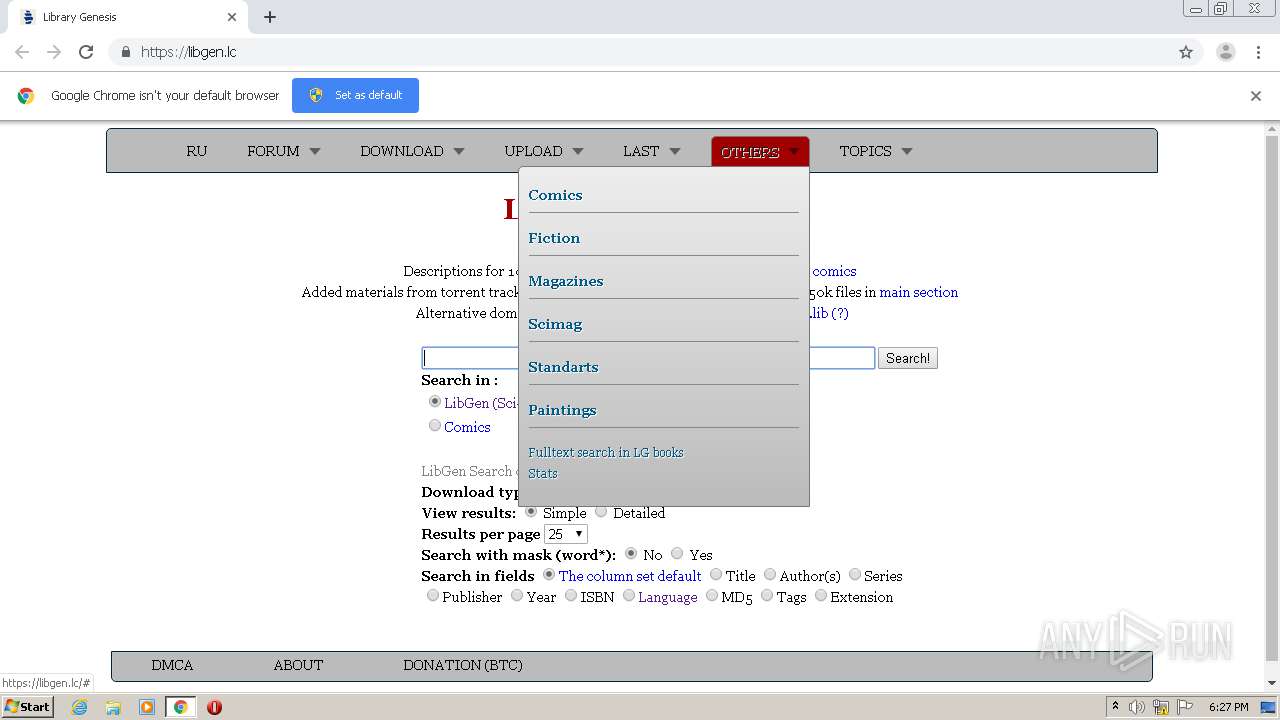Choose Magazines in the OTHERS menu
The image size is (1280, 720).
(x=566, y=281)
